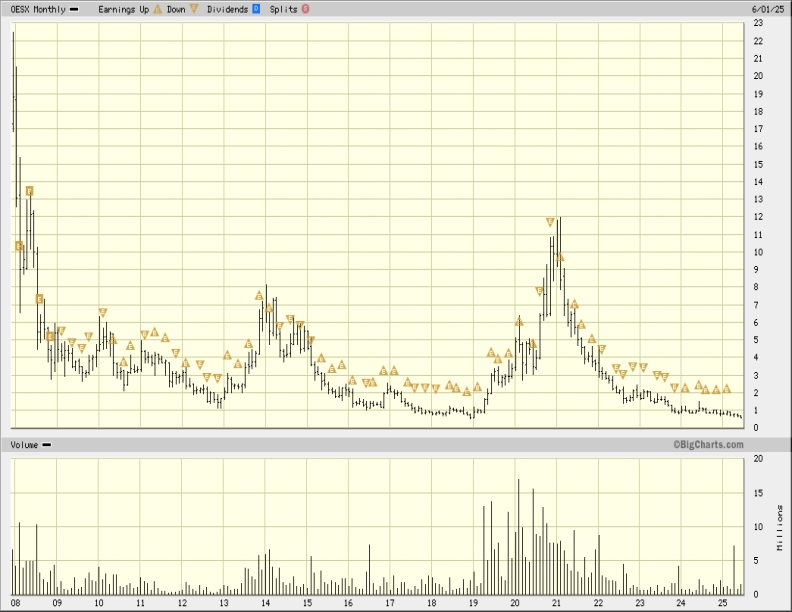Click the Volume panel label

(24, 445)
